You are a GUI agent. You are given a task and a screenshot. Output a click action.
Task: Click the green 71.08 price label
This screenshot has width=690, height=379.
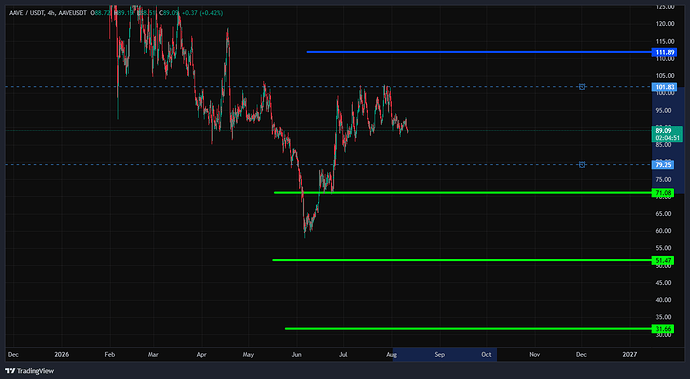[663, 193]
